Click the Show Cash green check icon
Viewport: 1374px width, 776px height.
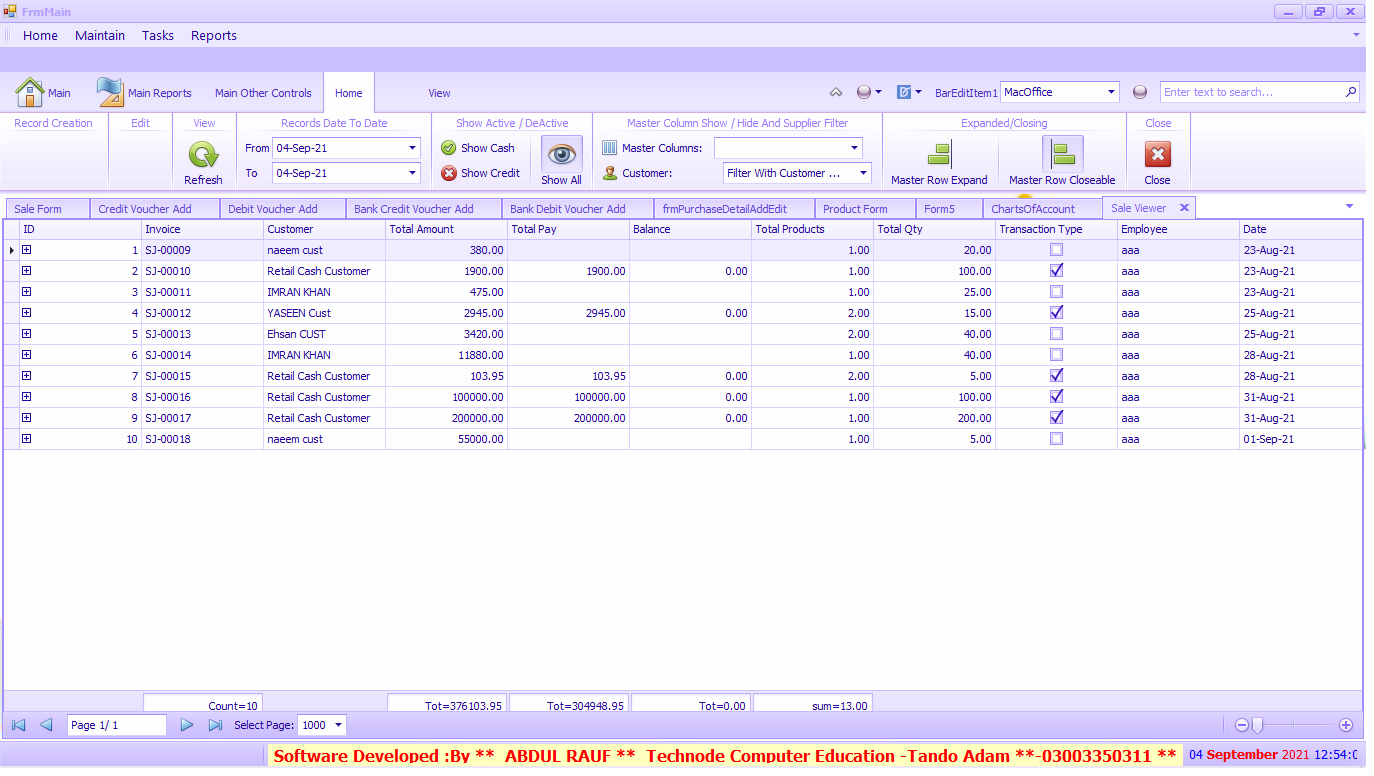pos(449,148)
